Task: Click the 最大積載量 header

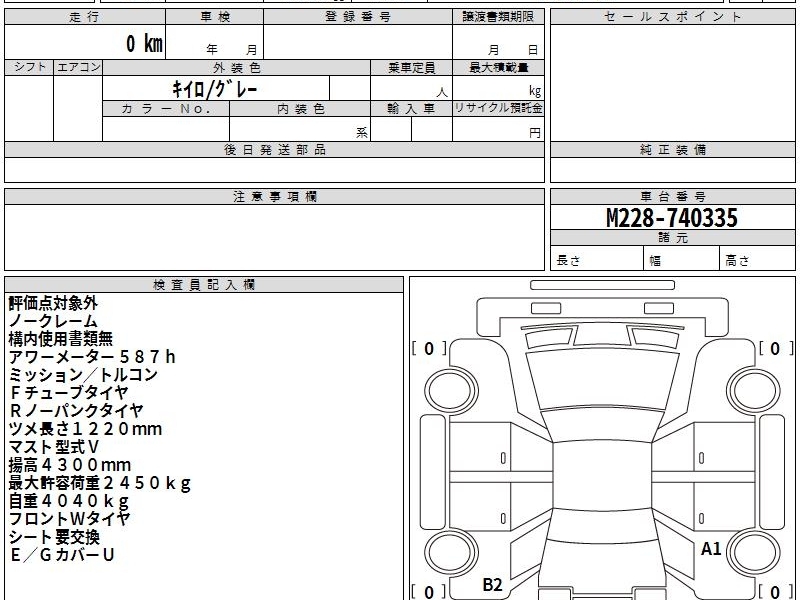Action: tap(498, 67)
